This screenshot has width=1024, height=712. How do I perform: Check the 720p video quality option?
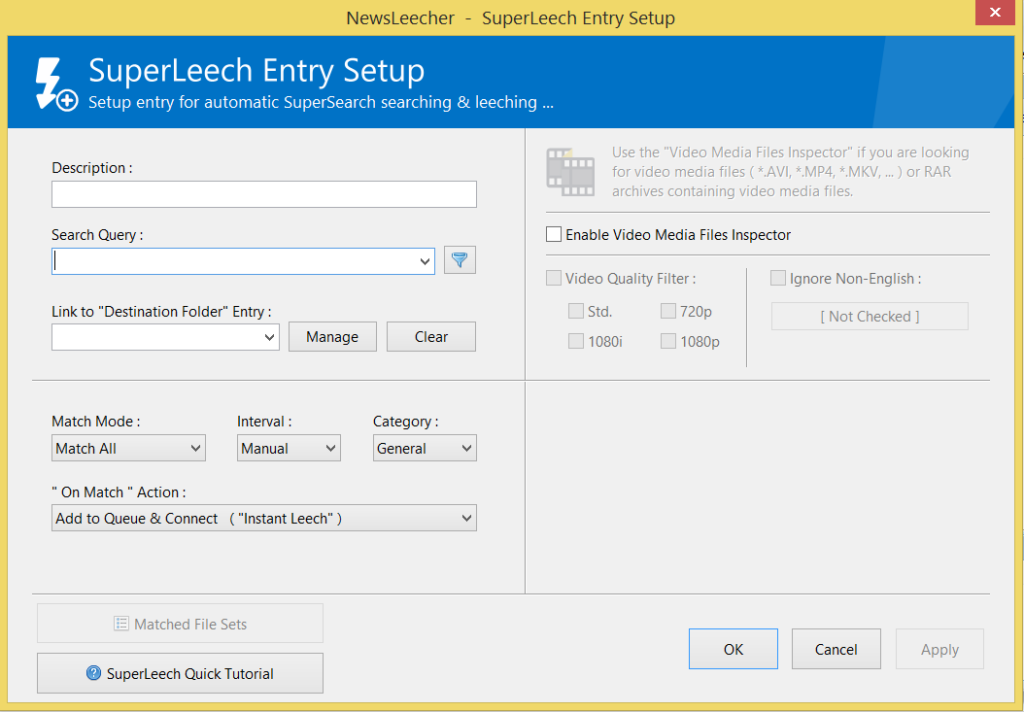[668, 311]
